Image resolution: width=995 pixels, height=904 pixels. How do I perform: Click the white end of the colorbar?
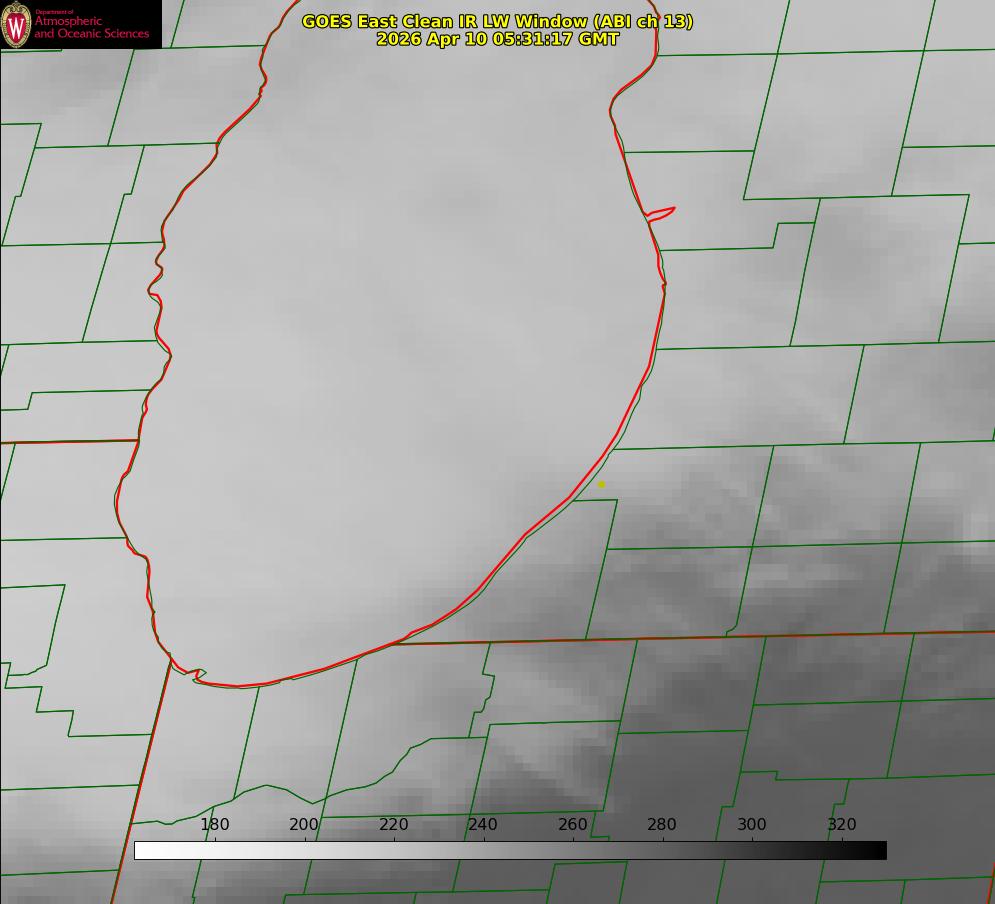[143, 851]
